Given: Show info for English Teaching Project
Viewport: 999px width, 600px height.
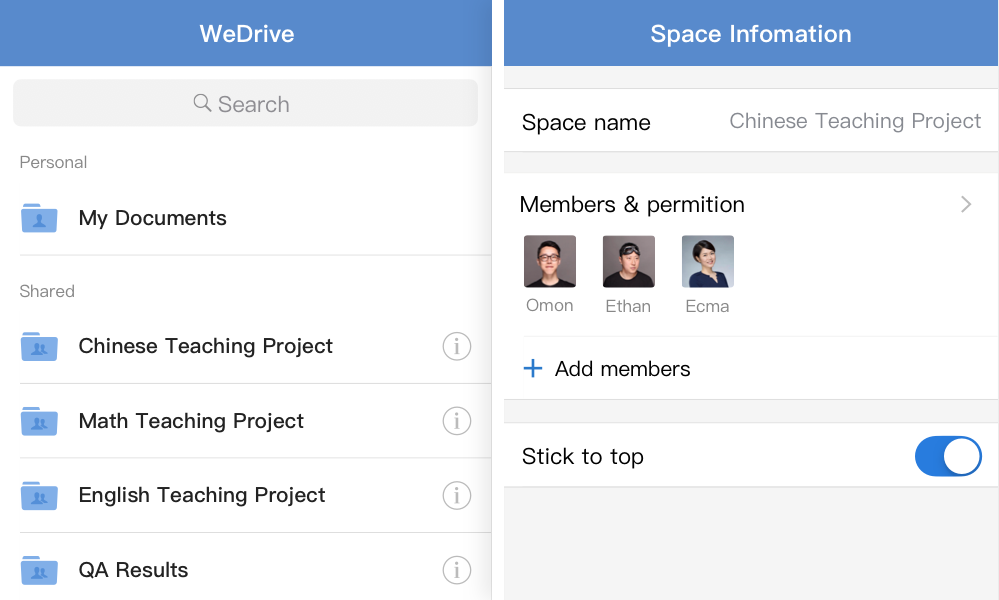Looking at the screenshot, I should click(x=456, y=495).
